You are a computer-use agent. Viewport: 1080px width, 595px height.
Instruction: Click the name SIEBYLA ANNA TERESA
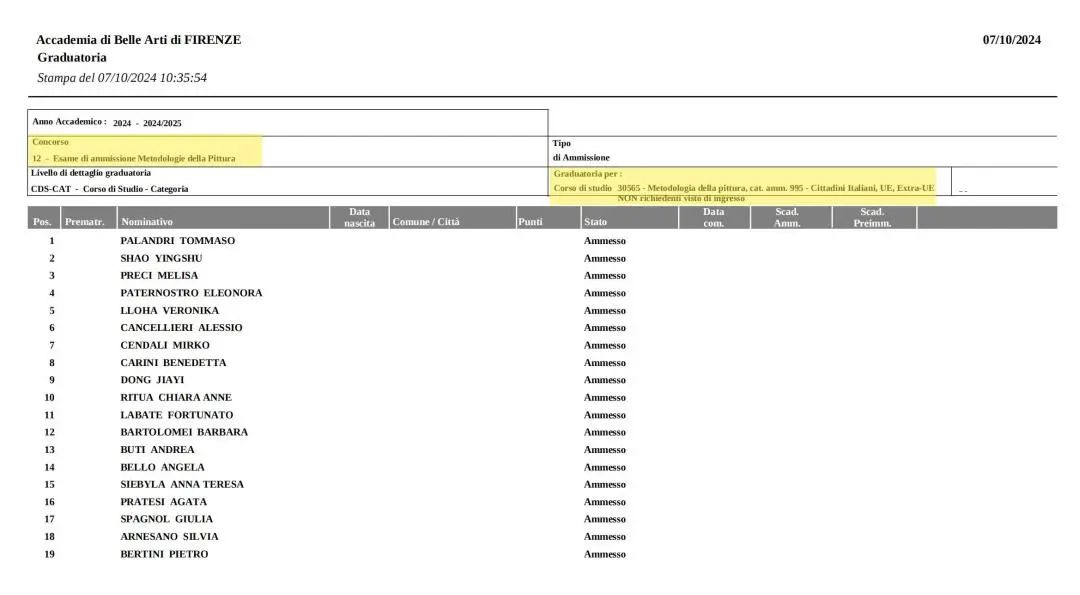click(182, 484)
